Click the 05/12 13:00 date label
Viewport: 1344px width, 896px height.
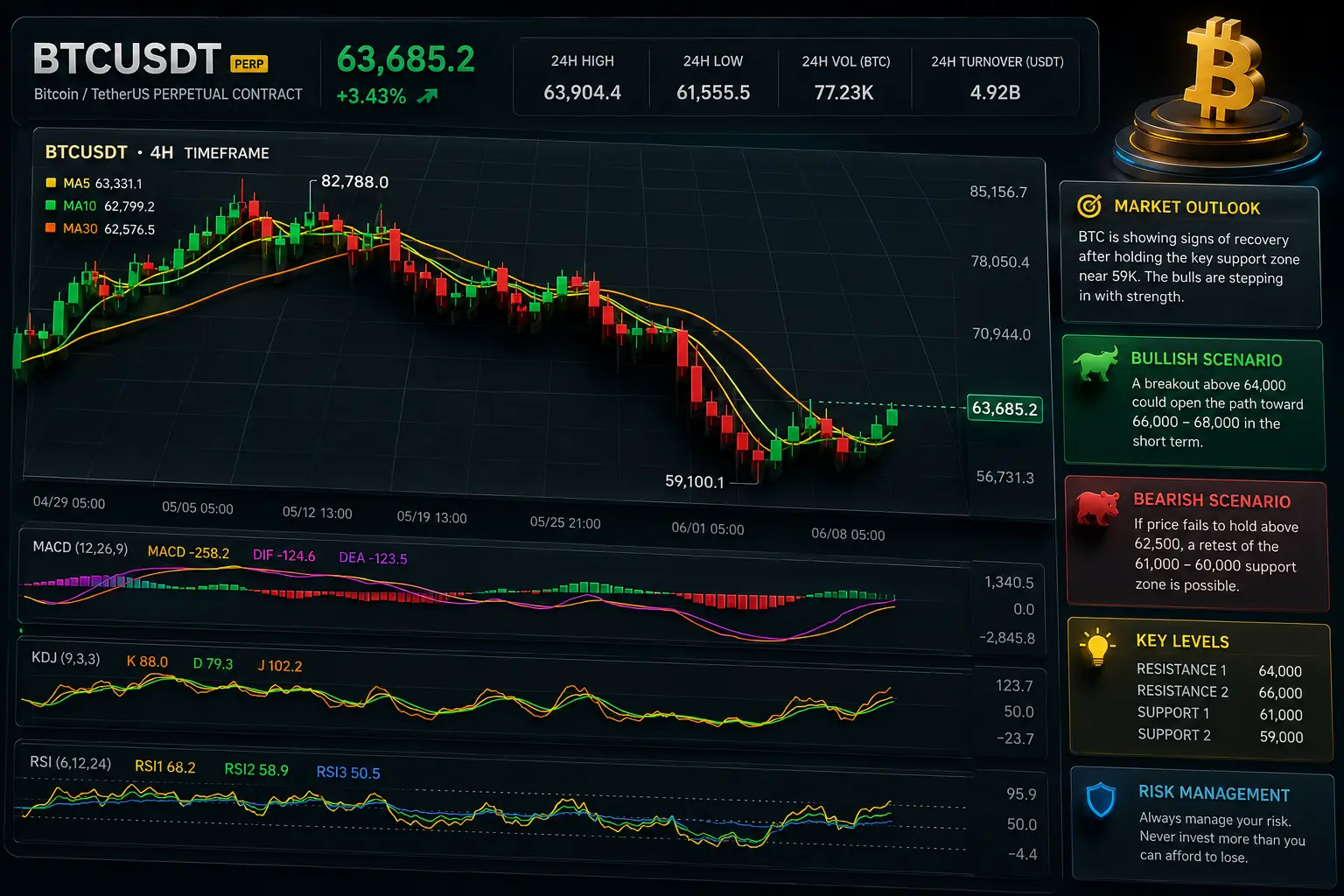point(318,513)
